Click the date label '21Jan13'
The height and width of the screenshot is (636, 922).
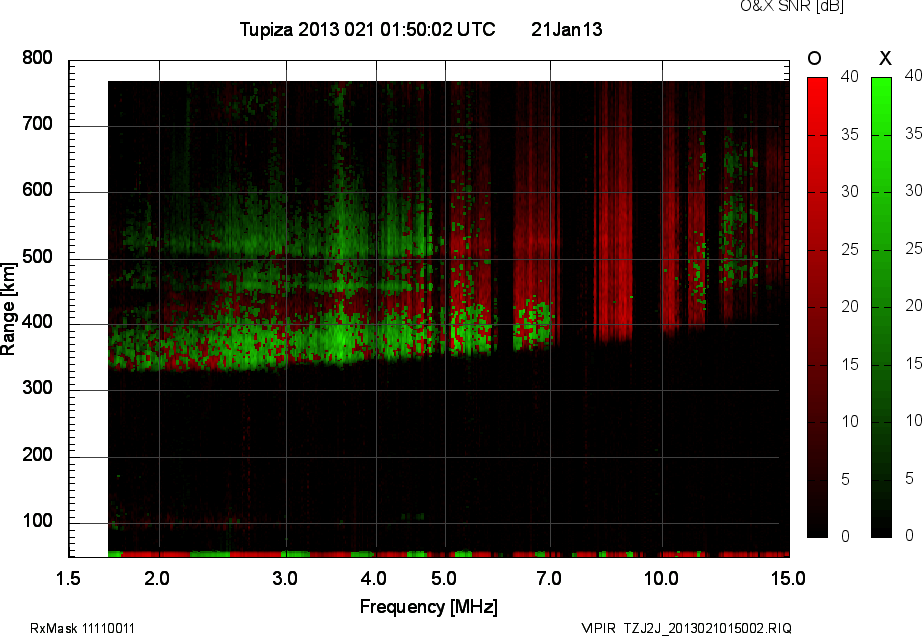point(566,29)
